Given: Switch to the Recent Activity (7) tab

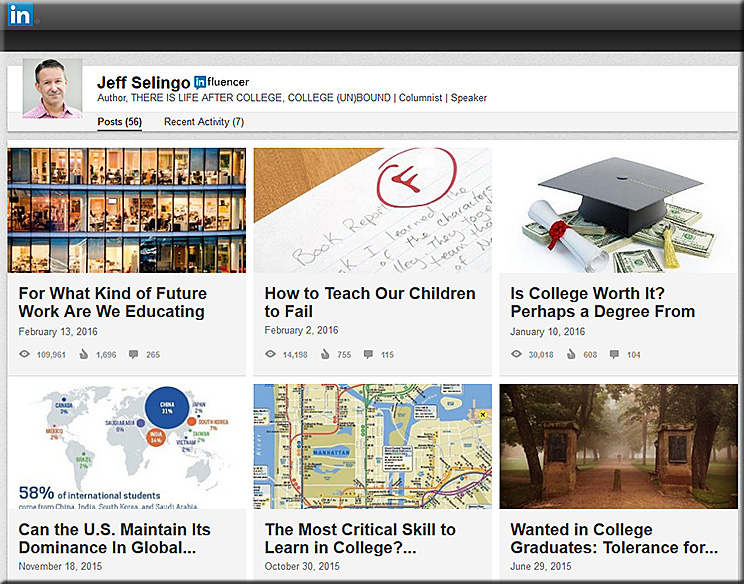Looking at the screenshot, I should pyautogui.click(x=204, y=122).
